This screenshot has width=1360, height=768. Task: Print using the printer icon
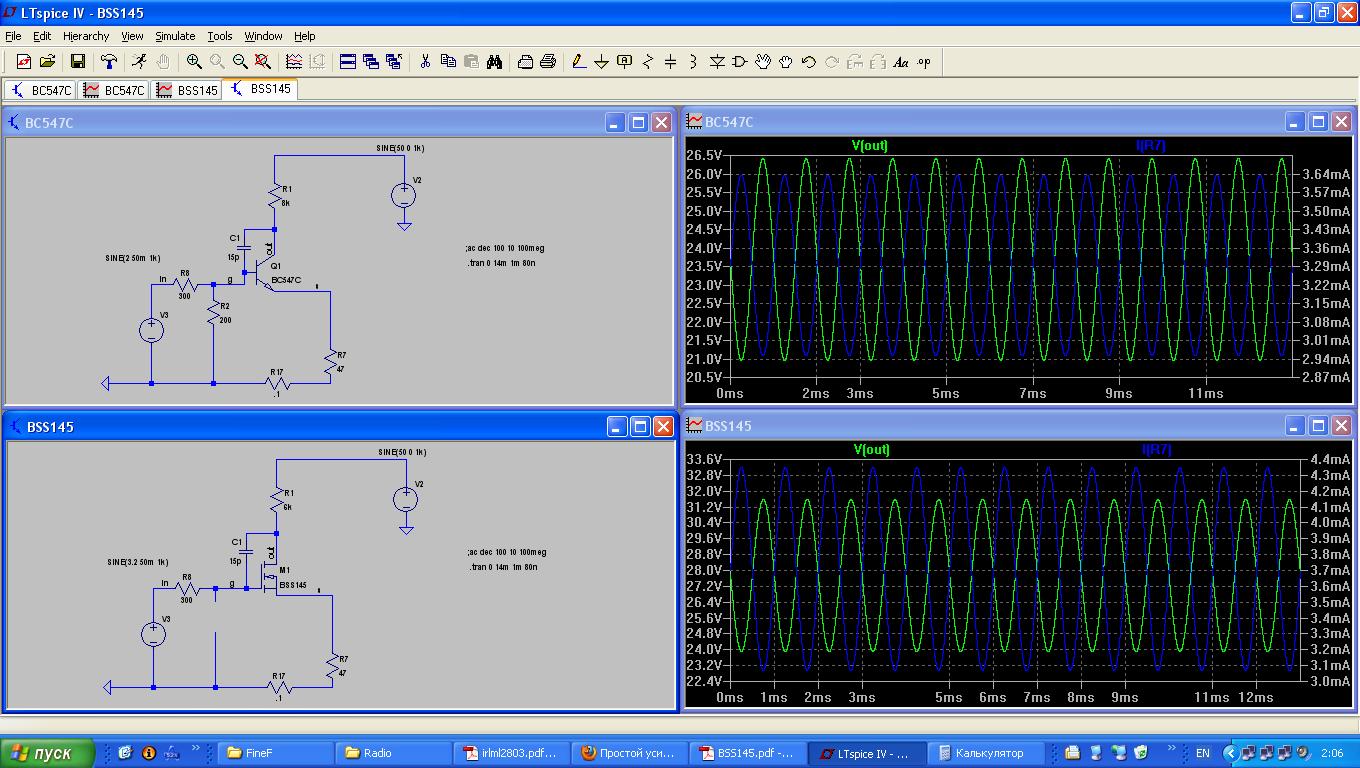[548, 62]
